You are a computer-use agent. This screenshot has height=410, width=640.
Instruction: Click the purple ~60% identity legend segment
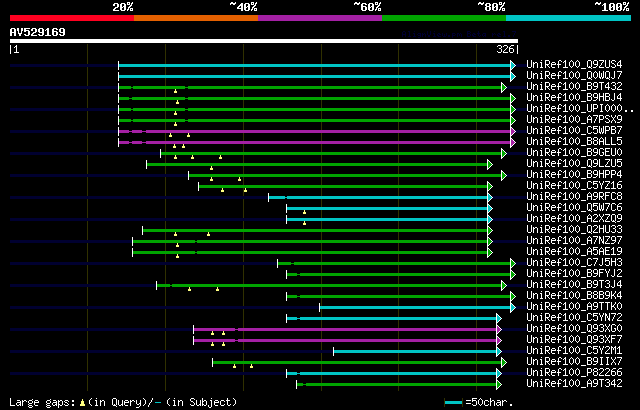320,18
